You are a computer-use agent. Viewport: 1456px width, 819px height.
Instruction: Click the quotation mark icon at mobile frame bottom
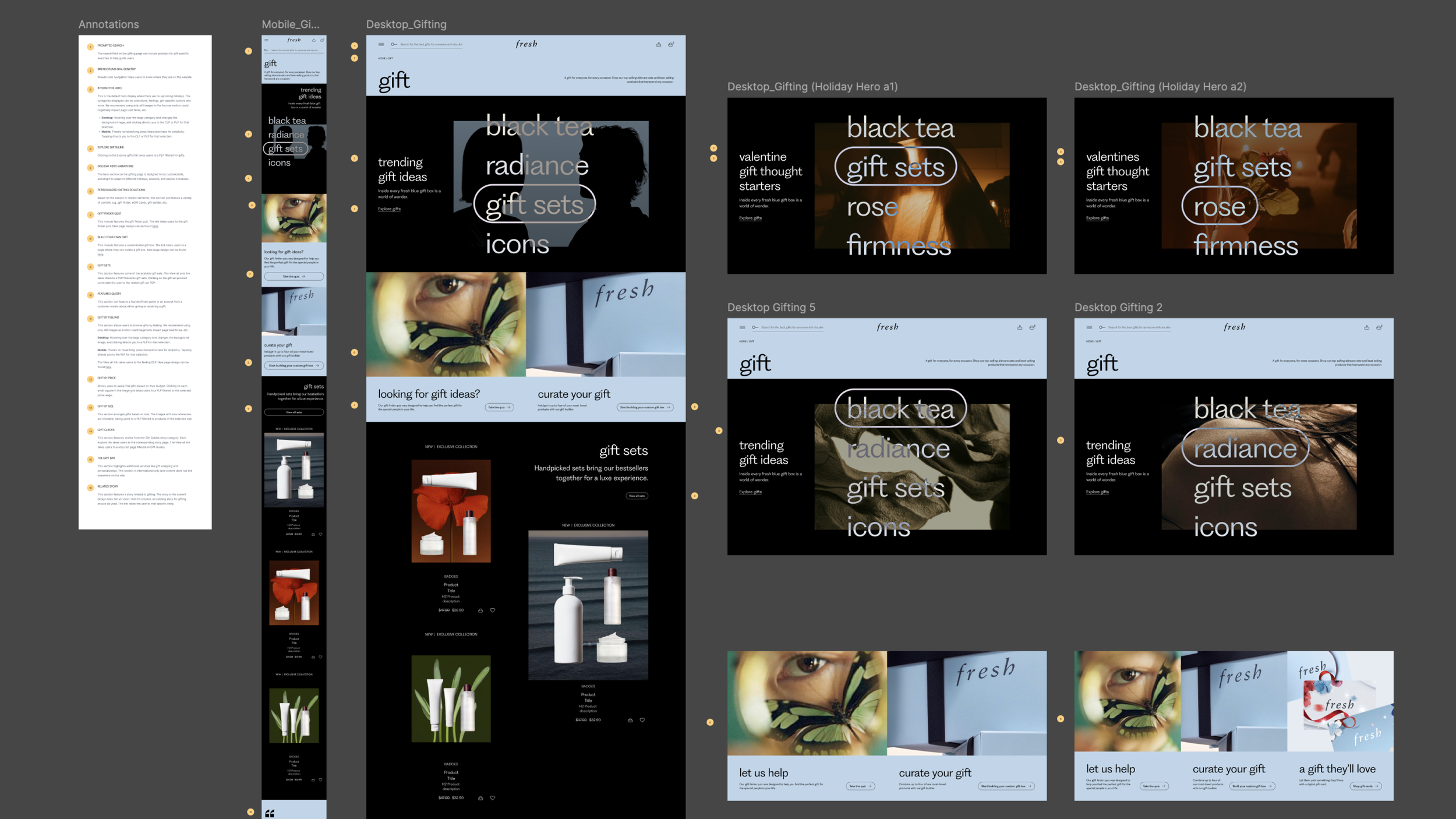pos(270,813)
